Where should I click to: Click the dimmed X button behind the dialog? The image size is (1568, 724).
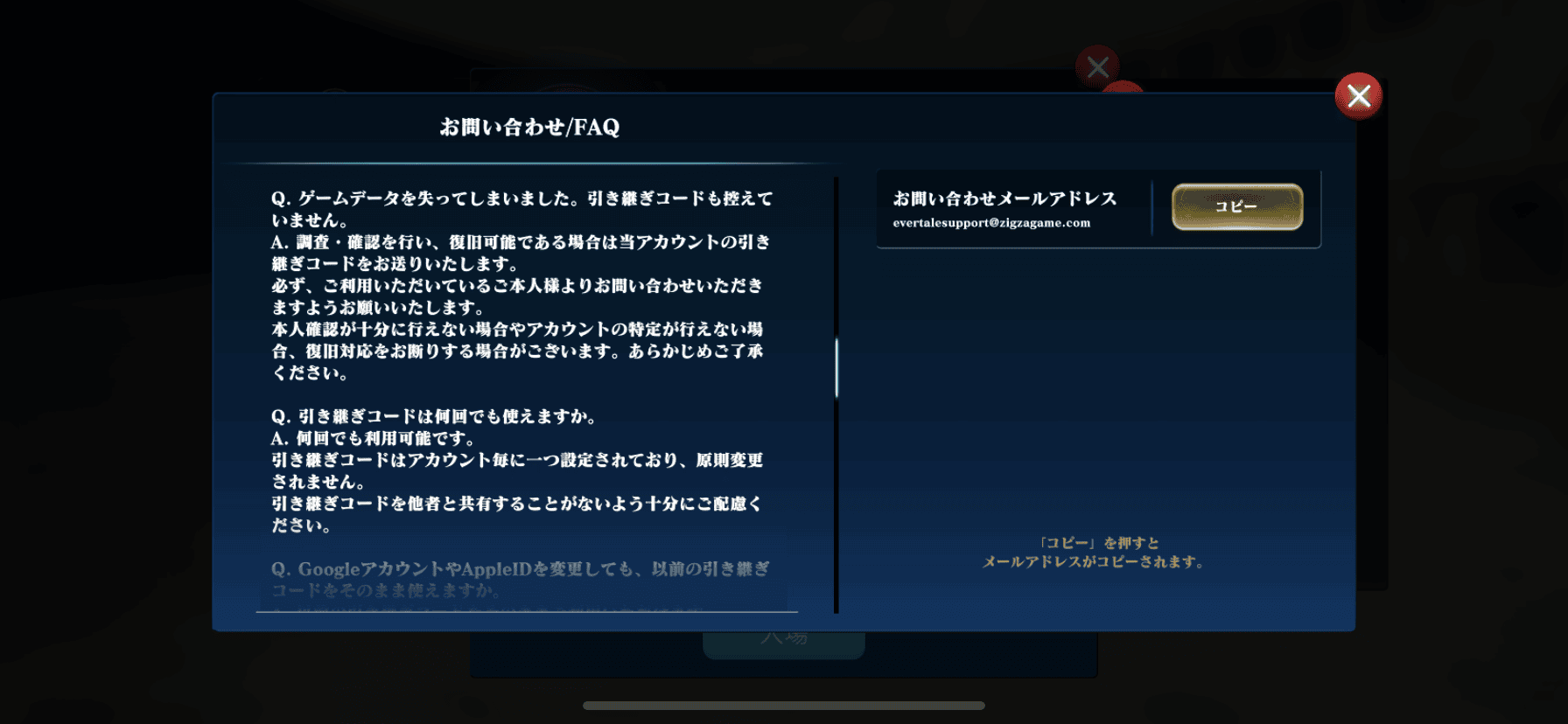(1097, 66)
